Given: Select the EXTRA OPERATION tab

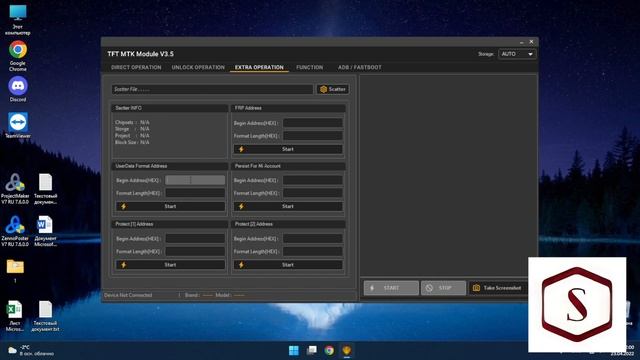Looking at the screenshot, I should (259, 67).
